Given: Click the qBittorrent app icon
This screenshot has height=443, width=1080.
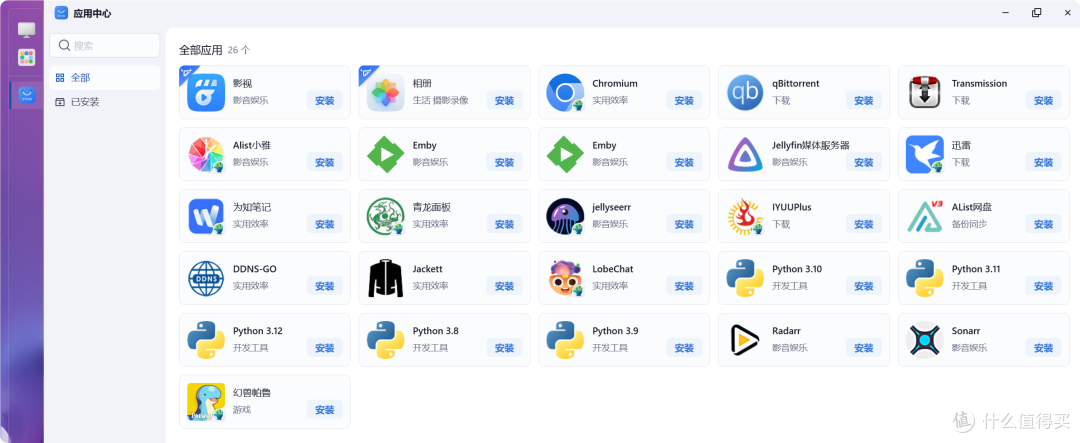Looking at the screenshot, I should tap(745, 92).
